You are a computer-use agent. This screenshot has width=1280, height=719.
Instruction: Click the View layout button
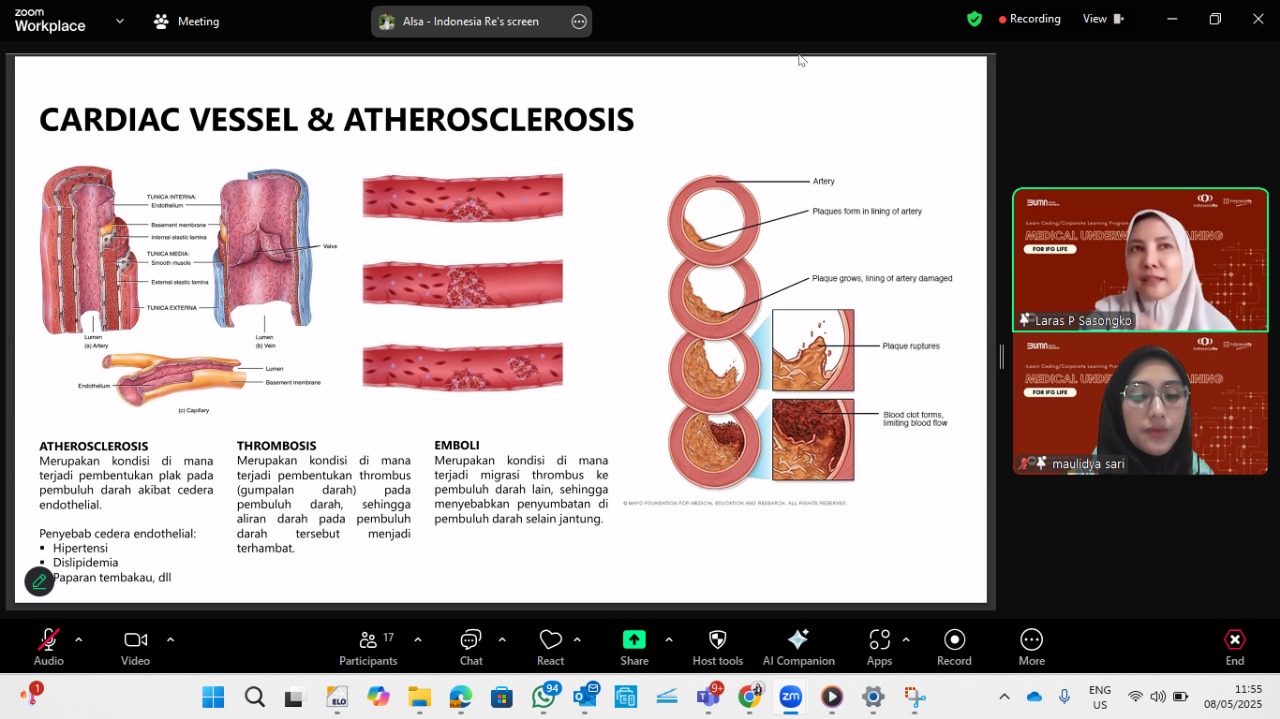point(1104,19)
